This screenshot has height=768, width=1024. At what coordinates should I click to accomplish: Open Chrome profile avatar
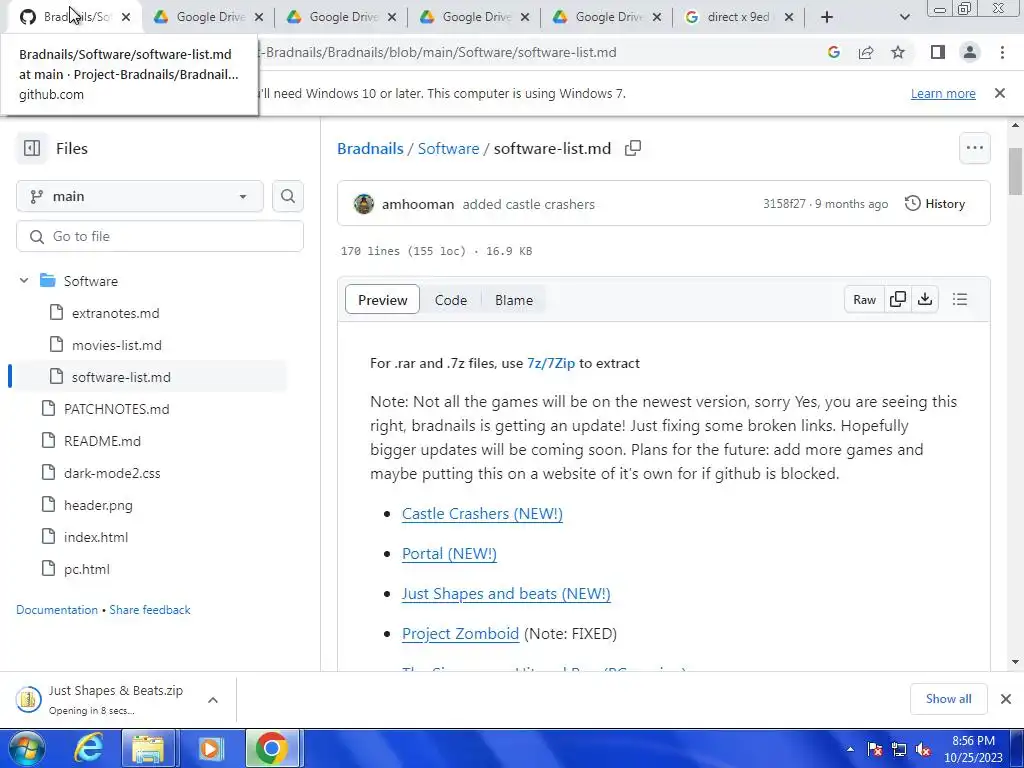(x=970, y=52)
